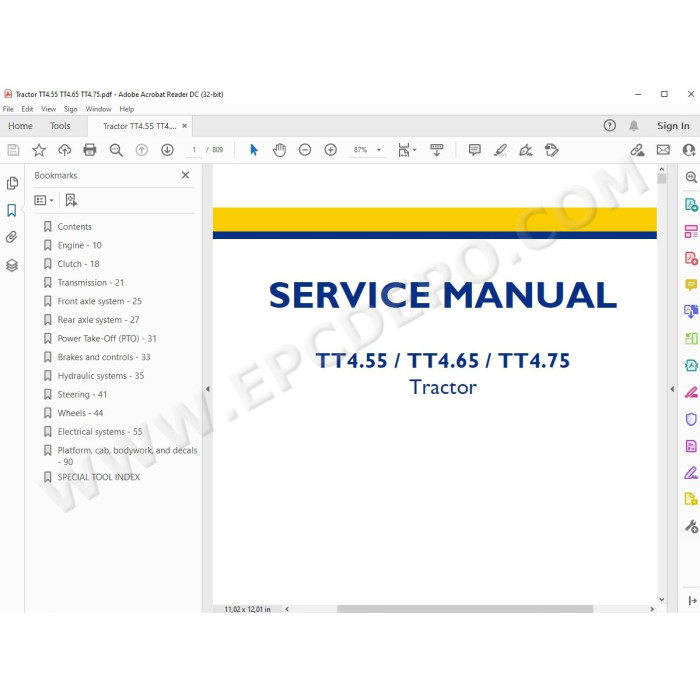Collapse the left navigation pane arrow

tap(208, 389)
